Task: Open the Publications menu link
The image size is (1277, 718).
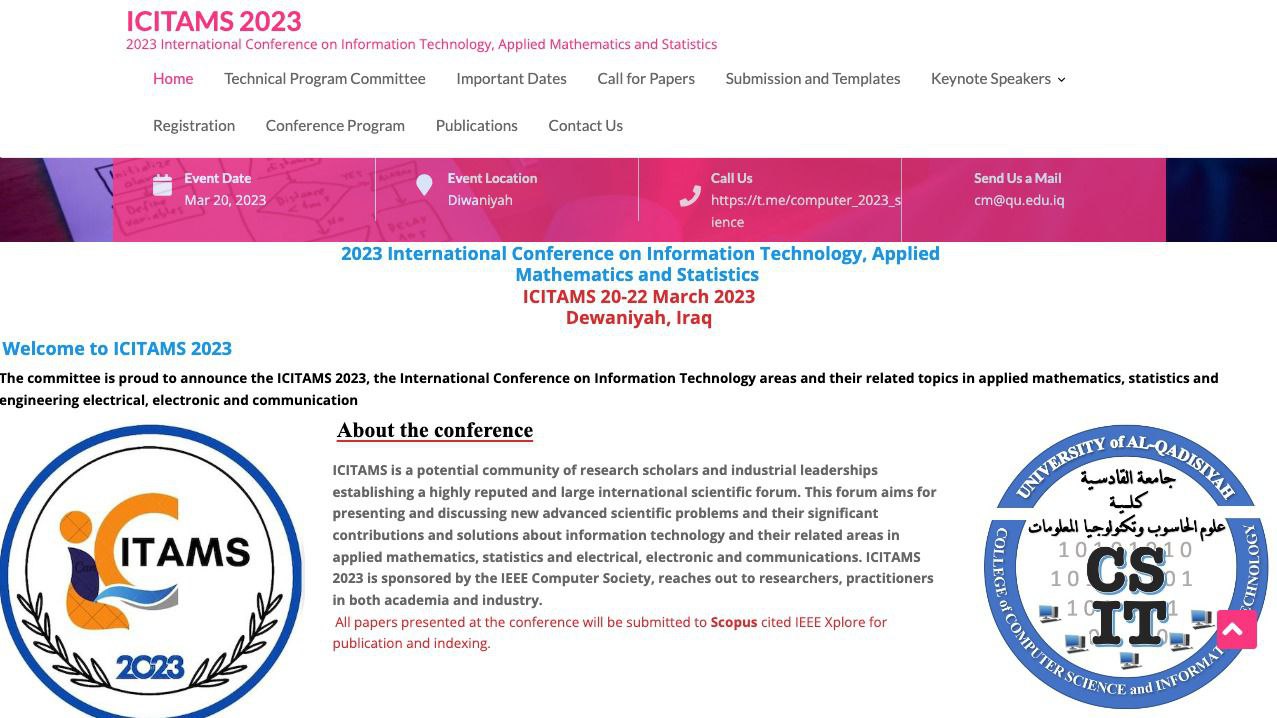Action: (476, 126)
